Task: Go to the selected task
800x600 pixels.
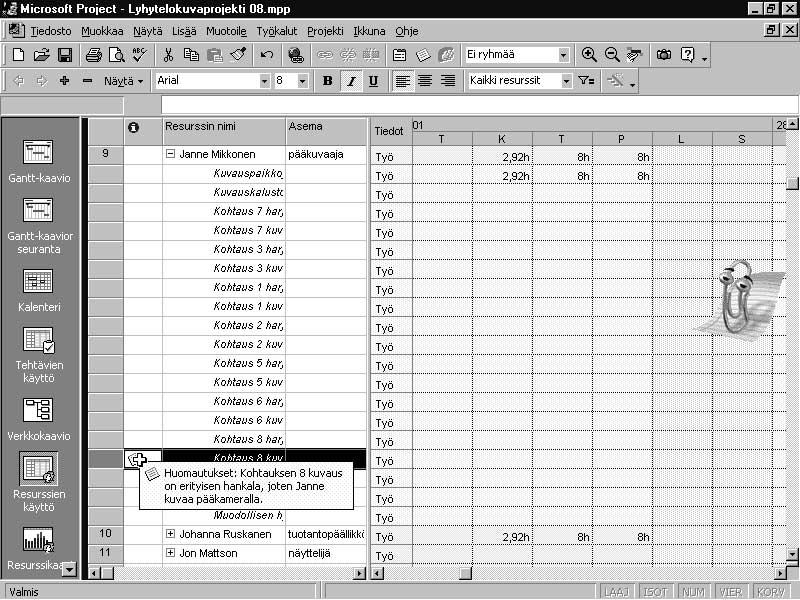Action: click(635, 55)
